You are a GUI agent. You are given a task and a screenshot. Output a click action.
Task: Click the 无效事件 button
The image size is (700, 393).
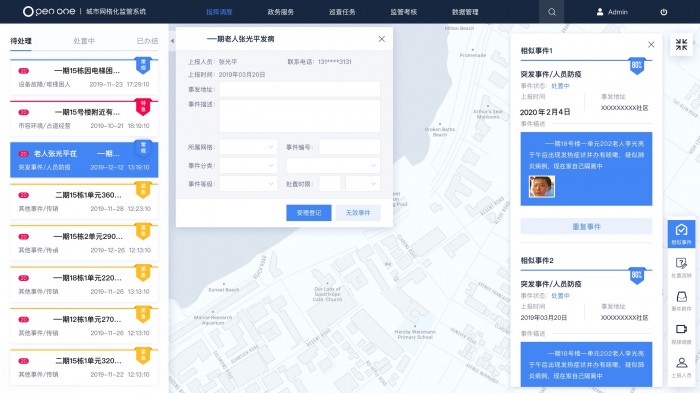pos(358,213)
